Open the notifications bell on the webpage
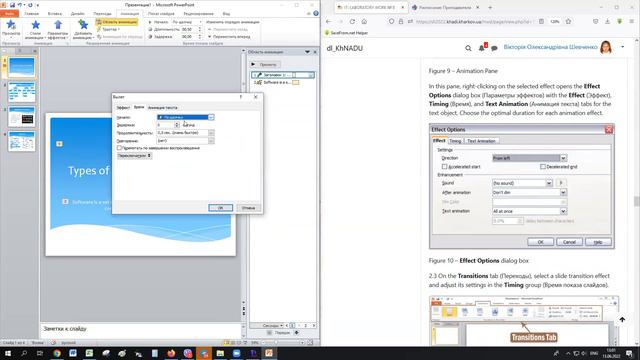This screenshot has width=640, height=360. (482, 48)
